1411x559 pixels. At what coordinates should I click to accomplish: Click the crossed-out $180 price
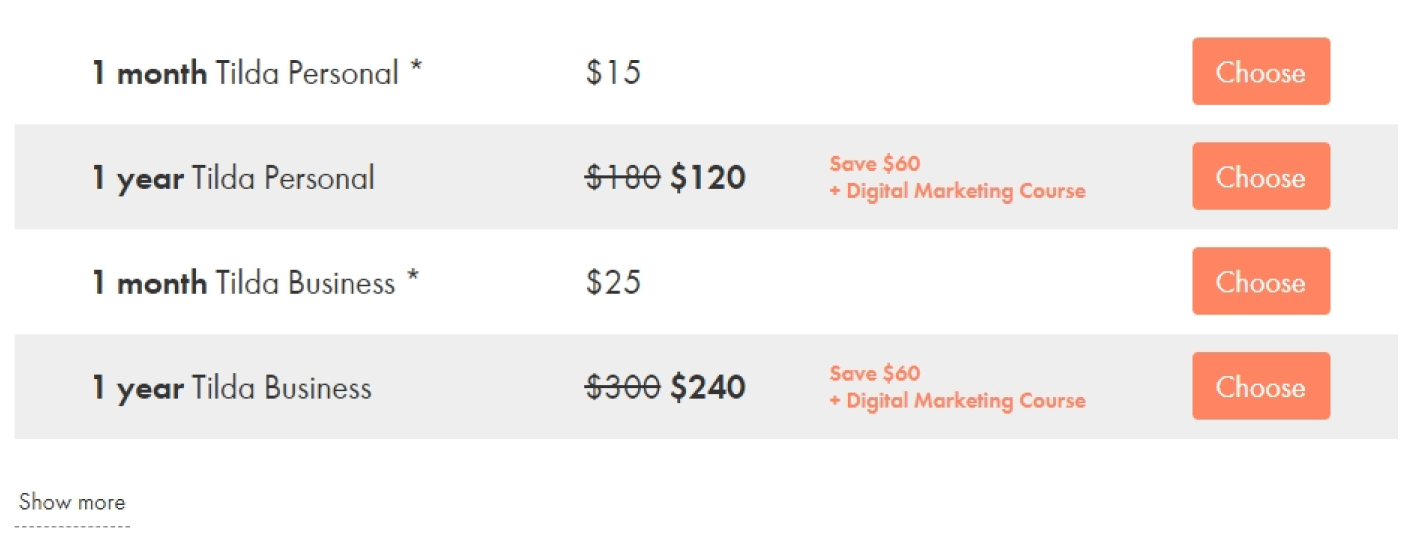click(622, 178)
